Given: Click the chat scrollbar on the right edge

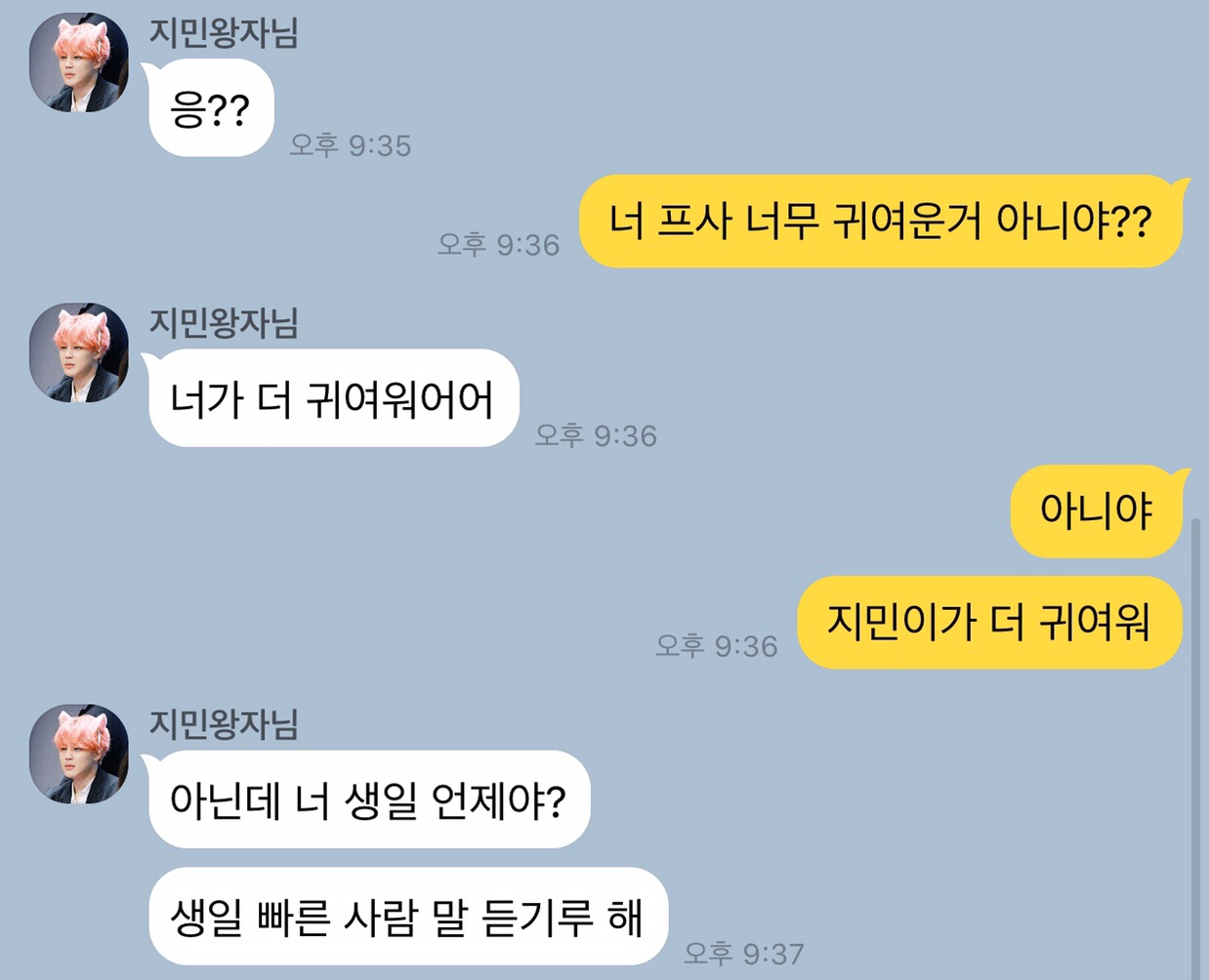Looking at the screenshot, I should pyautogui.click(x=1195, y=747).
